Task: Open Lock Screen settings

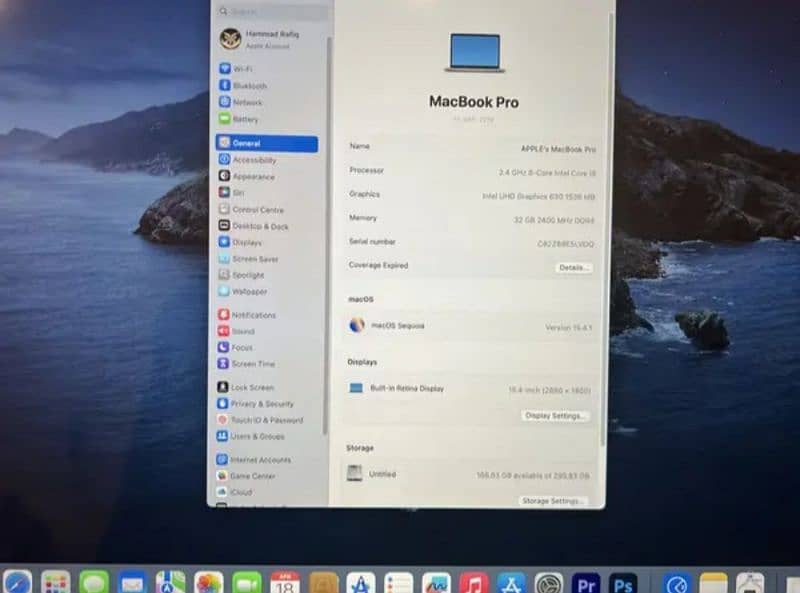Action: pyautogui.click(x=245, y=387)
